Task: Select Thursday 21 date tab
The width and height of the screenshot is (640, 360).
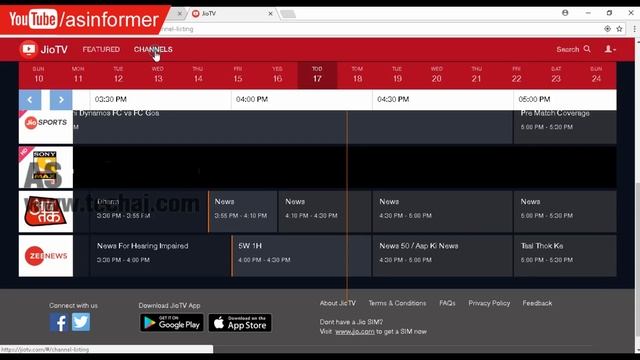Action: [476, 75]
